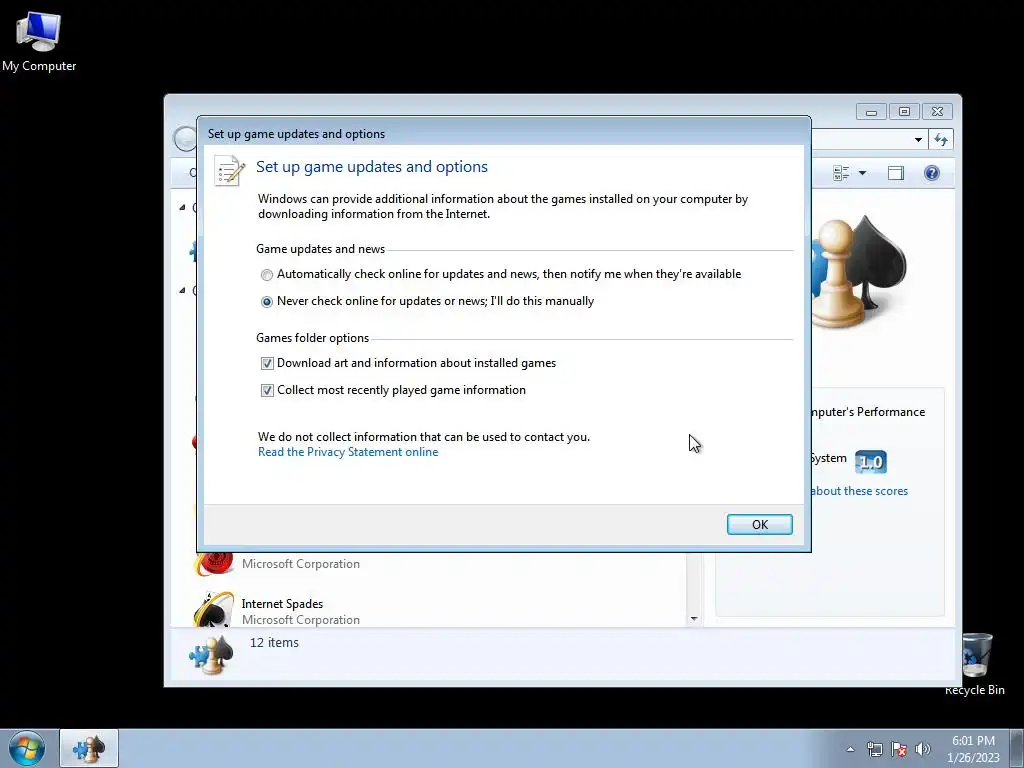Select Never check online for updates option
Screen dimensions: 1024x768
tap(266, 302)
